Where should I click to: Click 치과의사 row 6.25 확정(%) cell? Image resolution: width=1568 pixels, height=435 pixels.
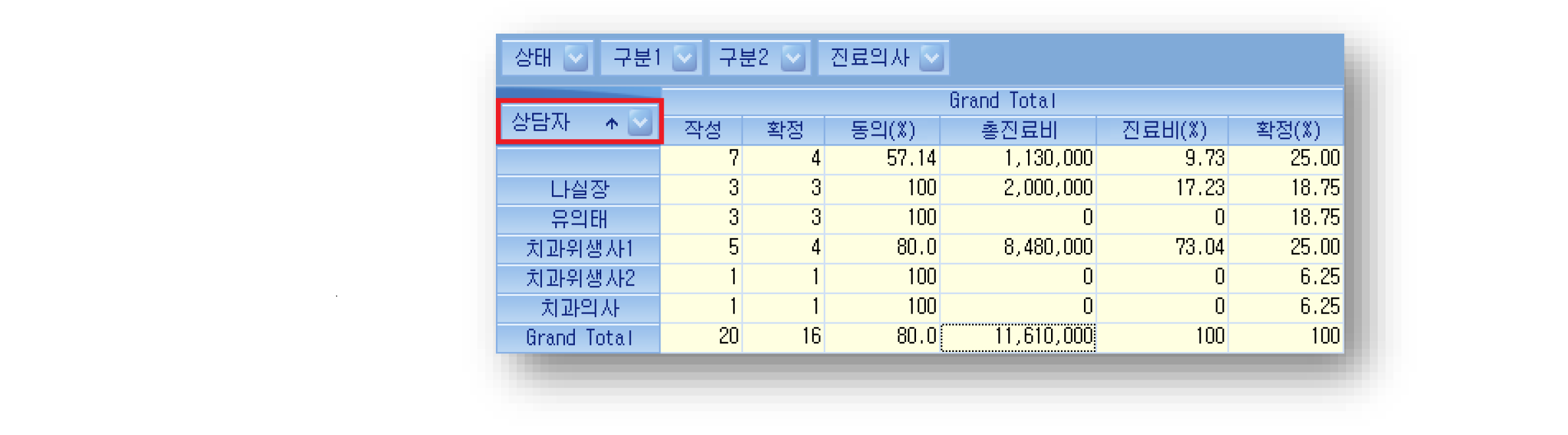tap(1287, 308)
